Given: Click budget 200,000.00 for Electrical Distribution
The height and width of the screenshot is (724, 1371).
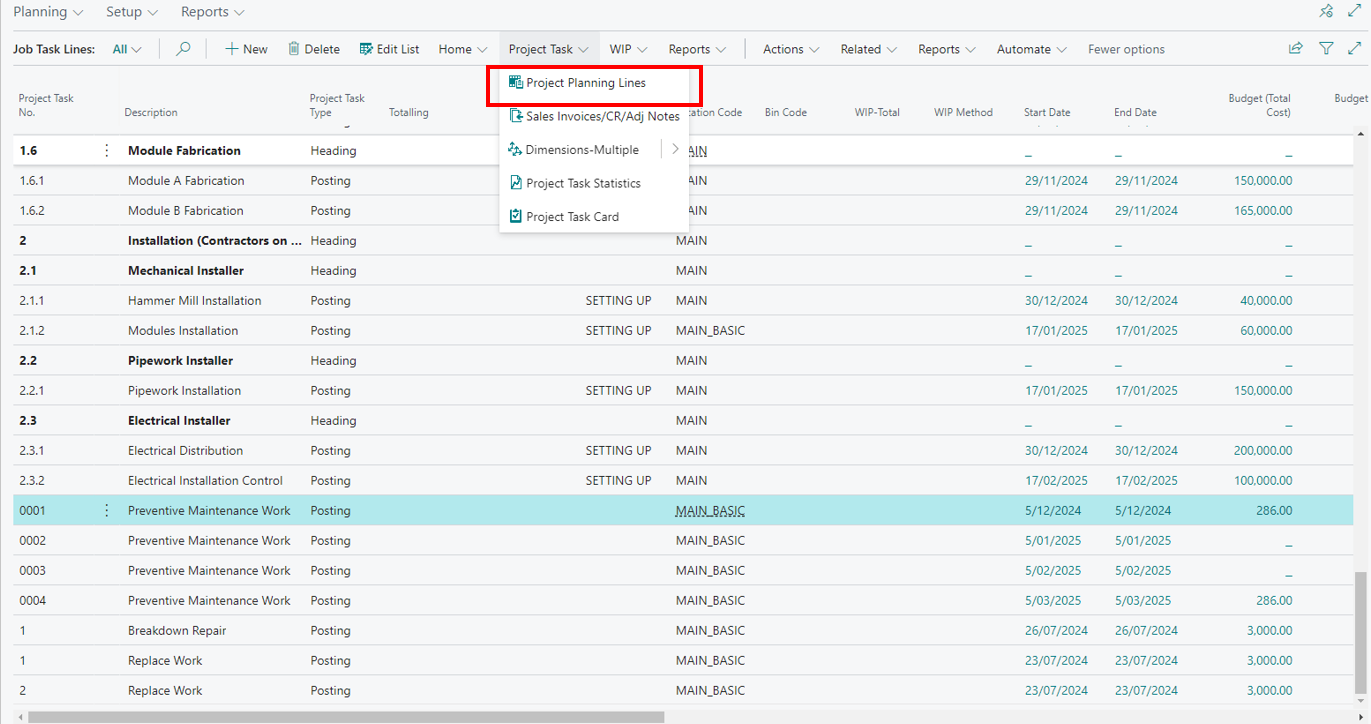Looking at the screenshot, I should pyautogui.click(x=1263, y=451).
